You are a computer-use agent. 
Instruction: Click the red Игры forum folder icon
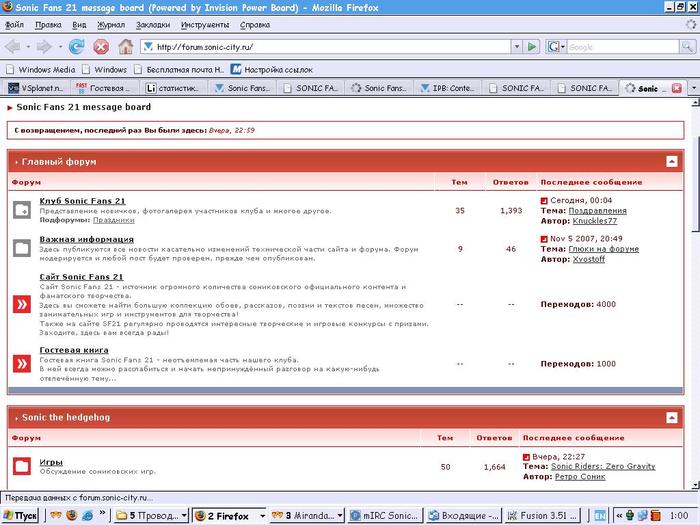click(x=22, y=467)
